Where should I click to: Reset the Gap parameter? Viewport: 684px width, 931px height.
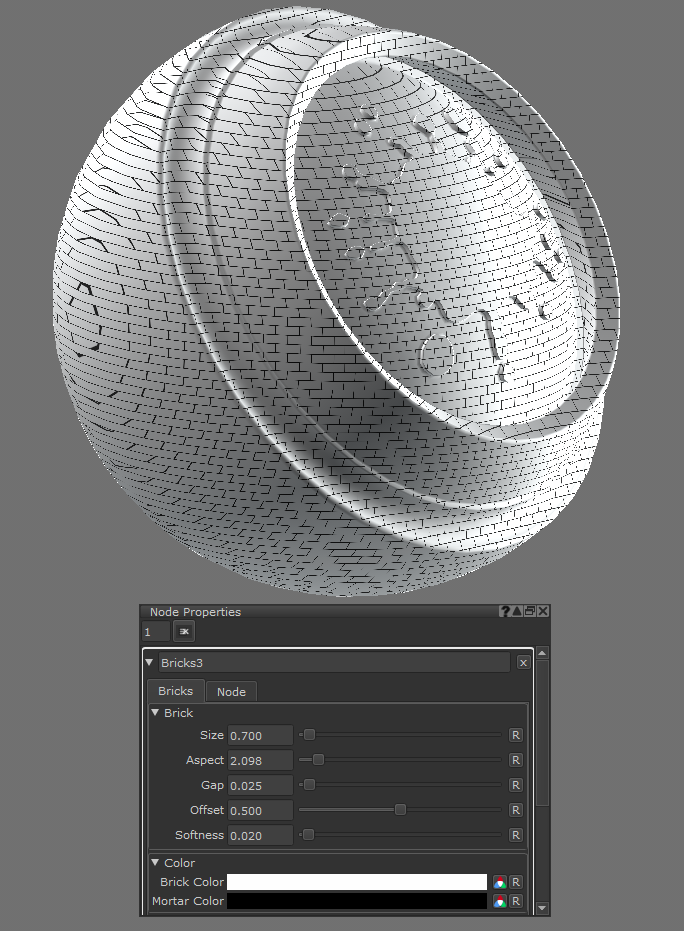(x=516, y=785)
